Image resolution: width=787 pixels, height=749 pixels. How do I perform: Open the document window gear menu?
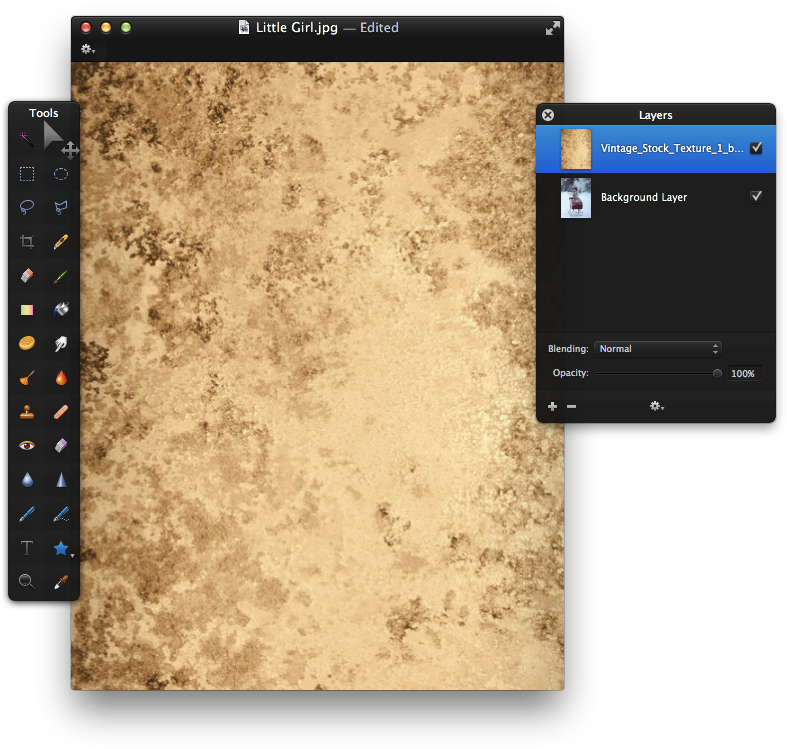point(88,49)
